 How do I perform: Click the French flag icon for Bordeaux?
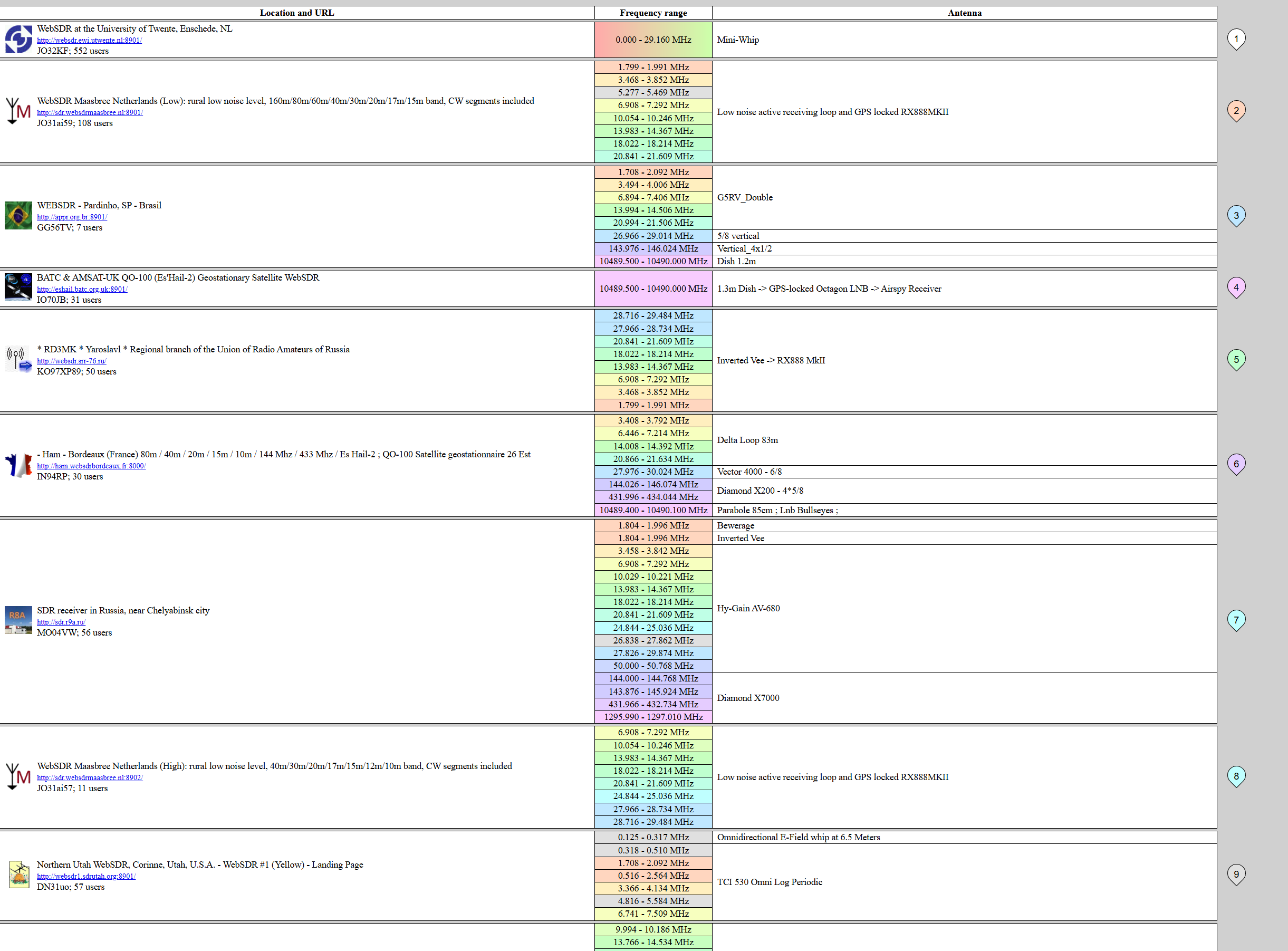coord(18,465)
